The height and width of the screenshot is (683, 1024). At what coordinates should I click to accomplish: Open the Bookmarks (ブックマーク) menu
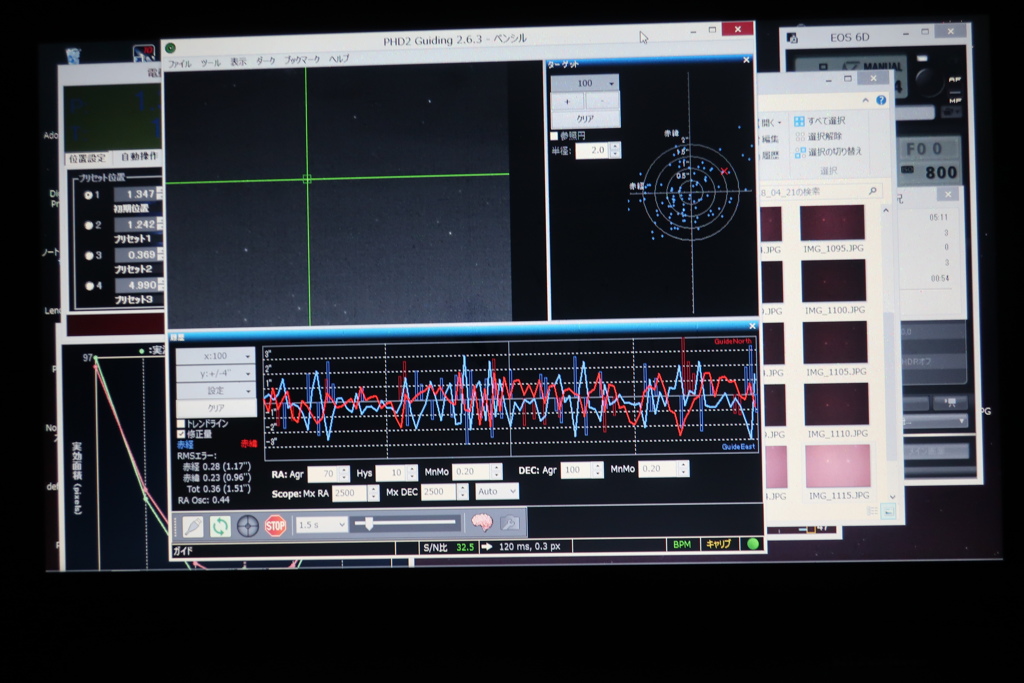tap(302, 59)
